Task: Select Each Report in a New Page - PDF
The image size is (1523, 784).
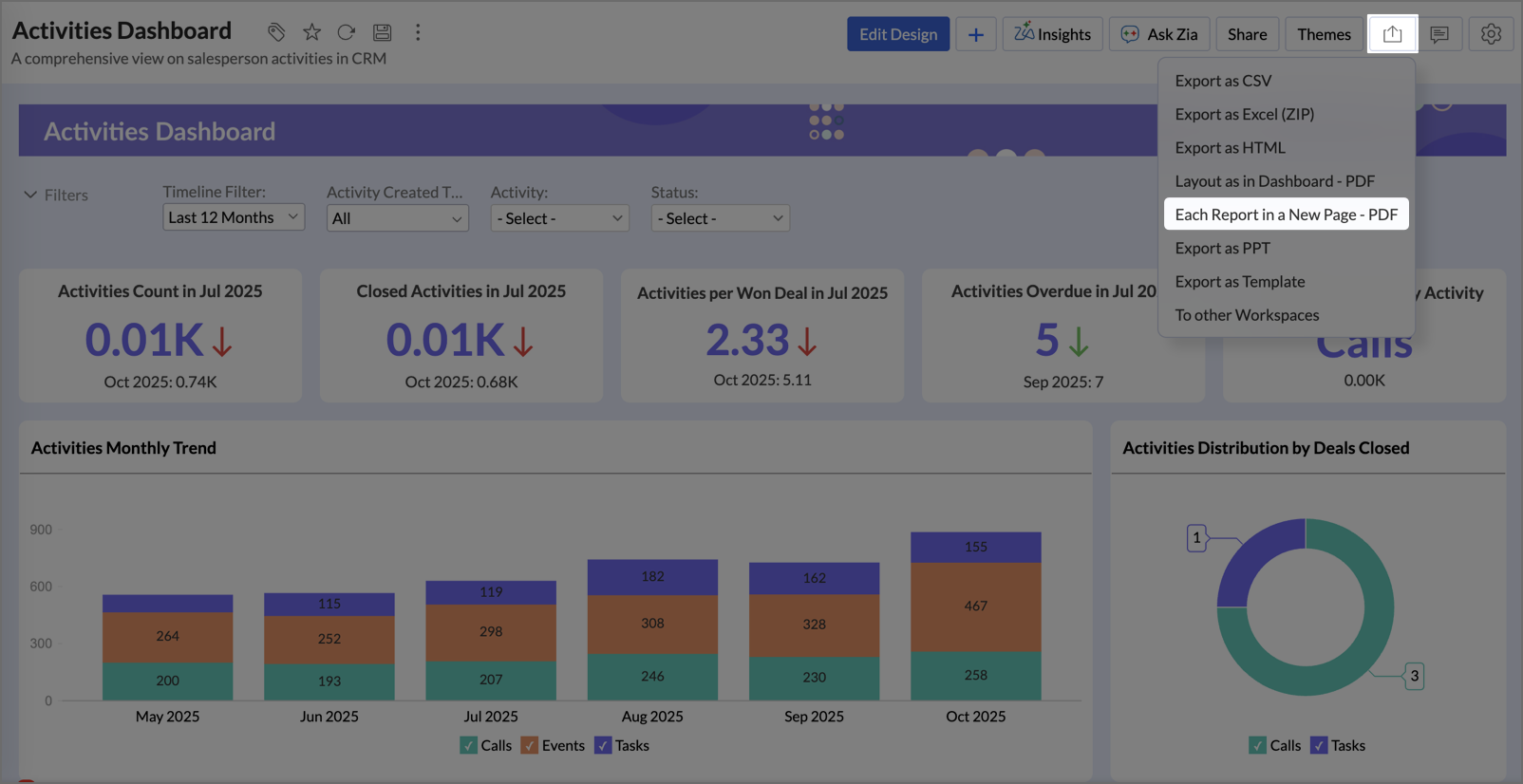Action: (1286, 215)
